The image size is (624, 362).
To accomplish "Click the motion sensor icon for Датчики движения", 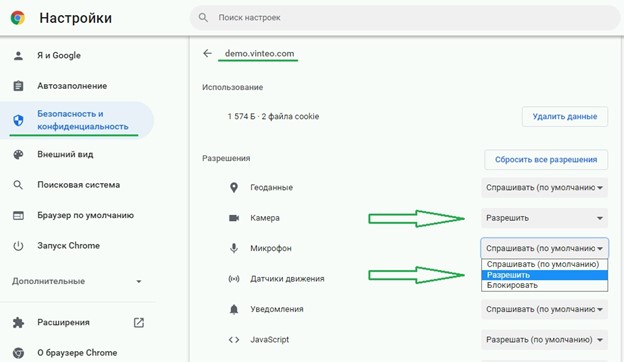I will click(234, 279).
